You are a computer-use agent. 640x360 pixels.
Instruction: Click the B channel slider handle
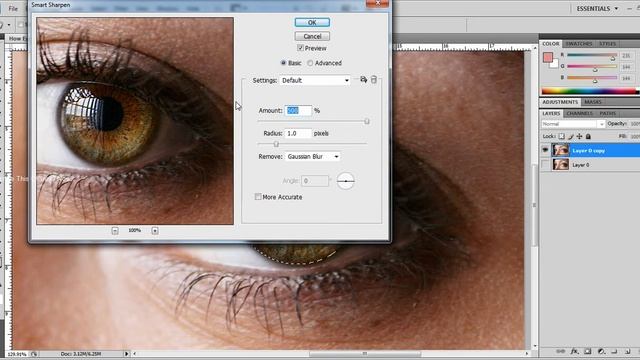(x=595, y=81)
